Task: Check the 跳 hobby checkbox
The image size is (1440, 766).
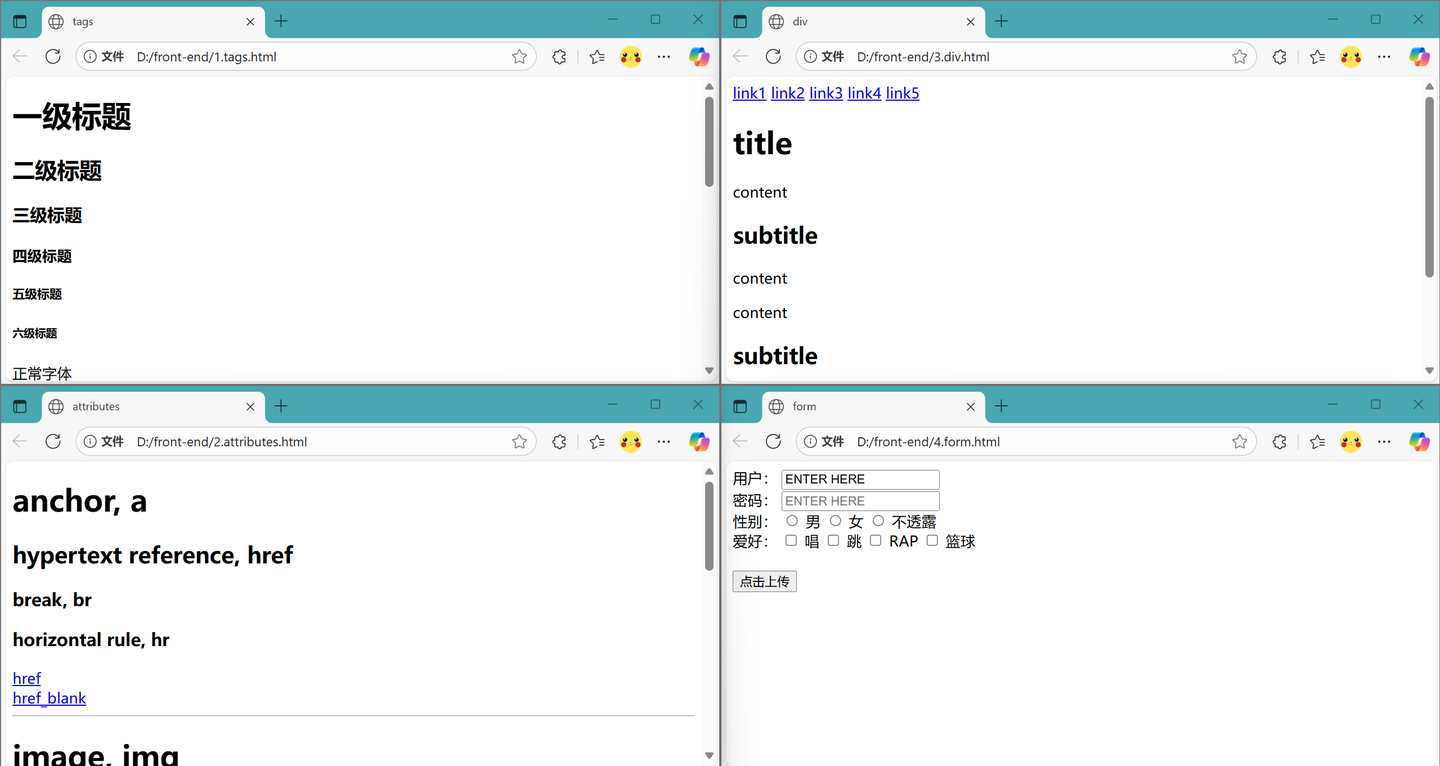Action: point(833,541)
